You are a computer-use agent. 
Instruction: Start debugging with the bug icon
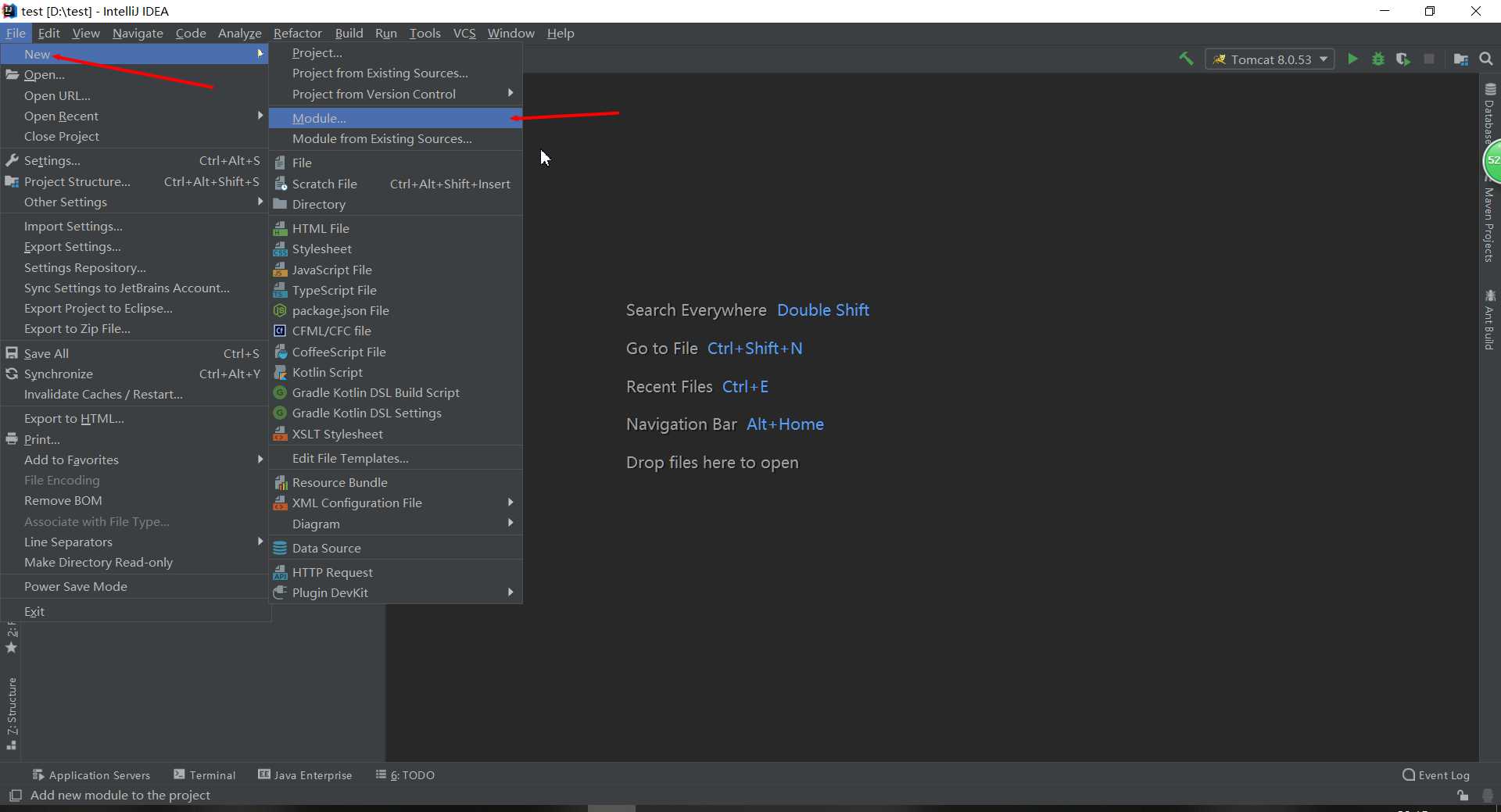coord(1378,59)
